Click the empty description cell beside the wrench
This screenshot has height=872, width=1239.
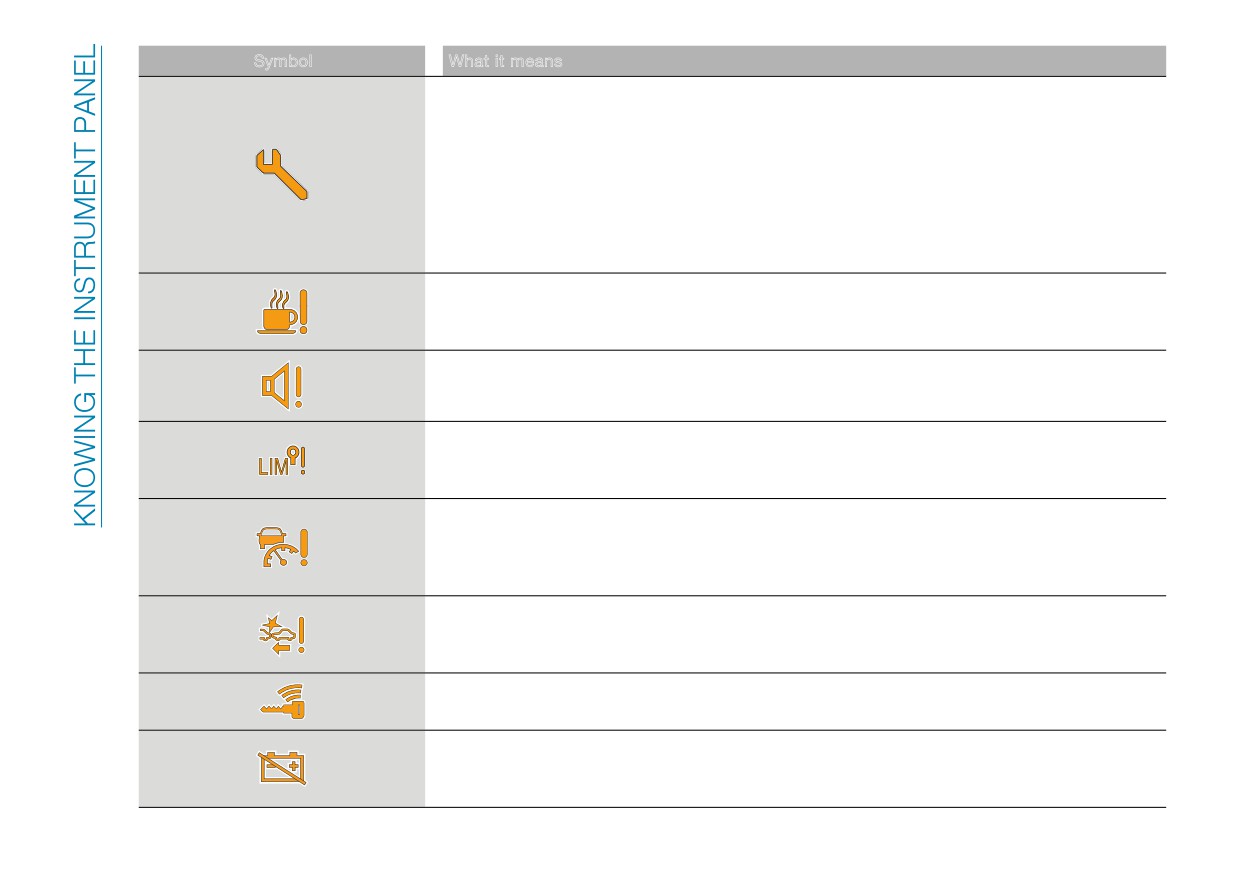[x=796, y=175]
